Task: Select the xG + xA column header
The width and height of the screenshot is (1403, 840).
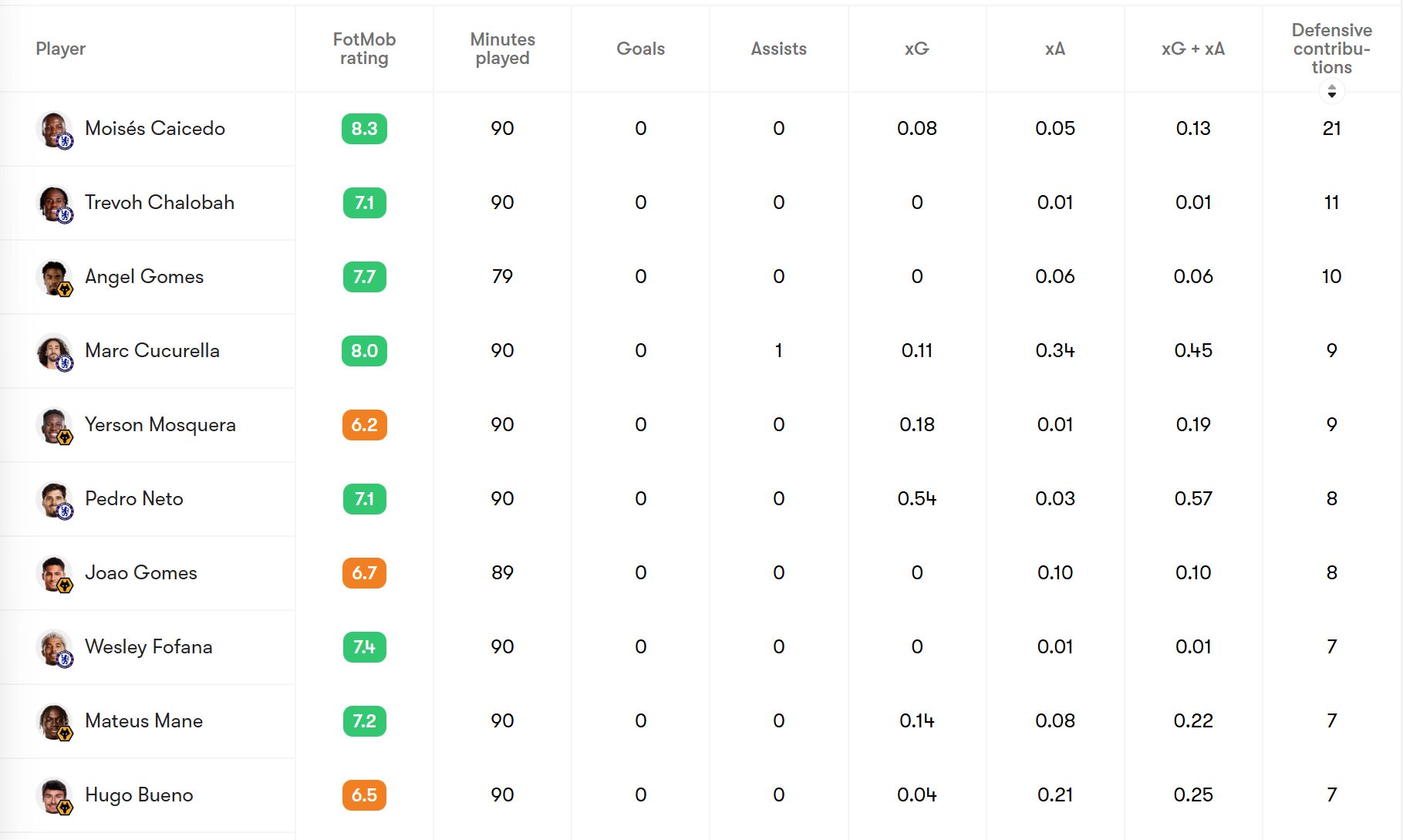Action: [1192, 49]
